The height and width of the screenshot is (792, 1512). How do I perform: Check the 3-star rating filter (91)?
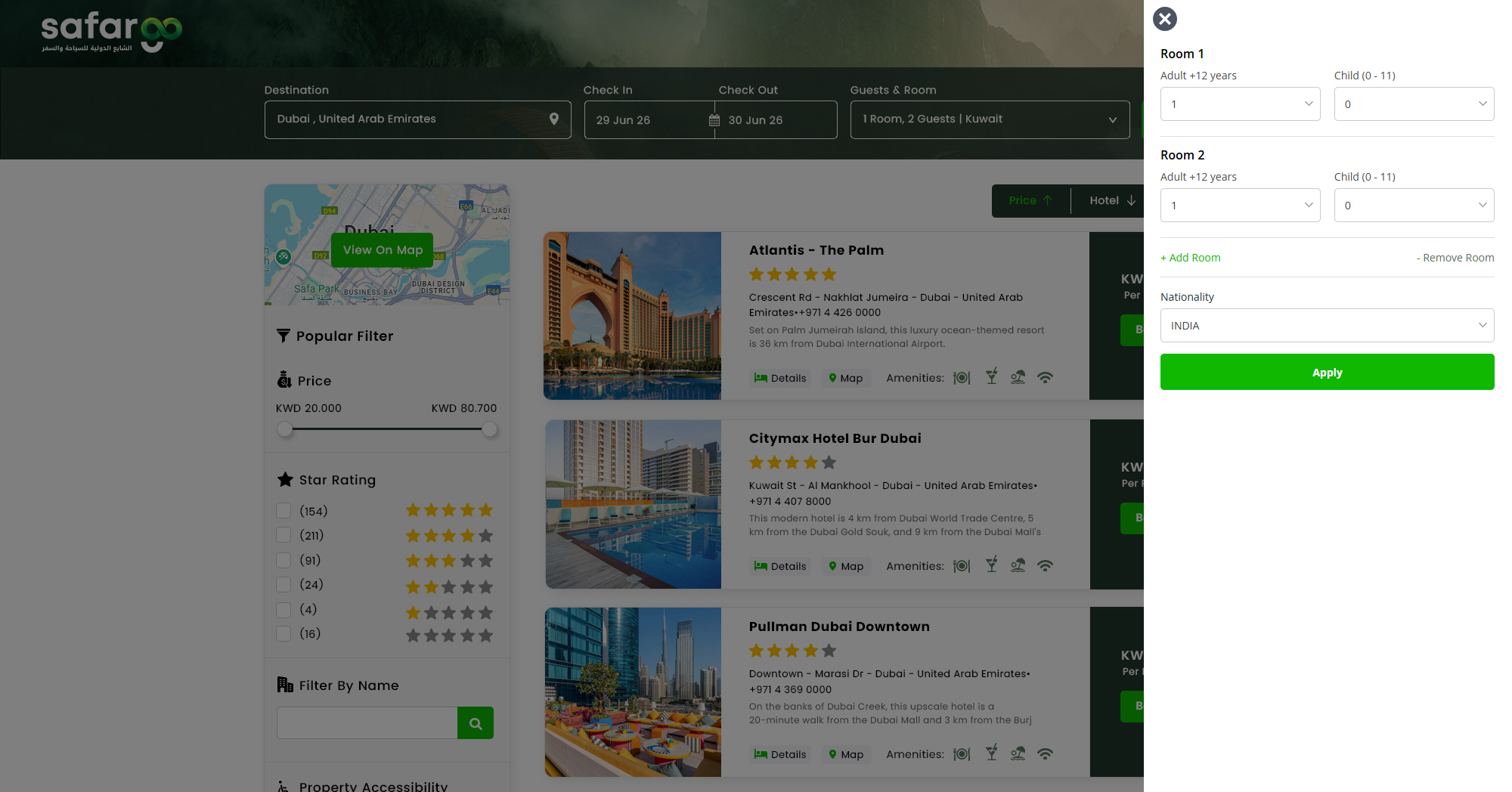284,560
